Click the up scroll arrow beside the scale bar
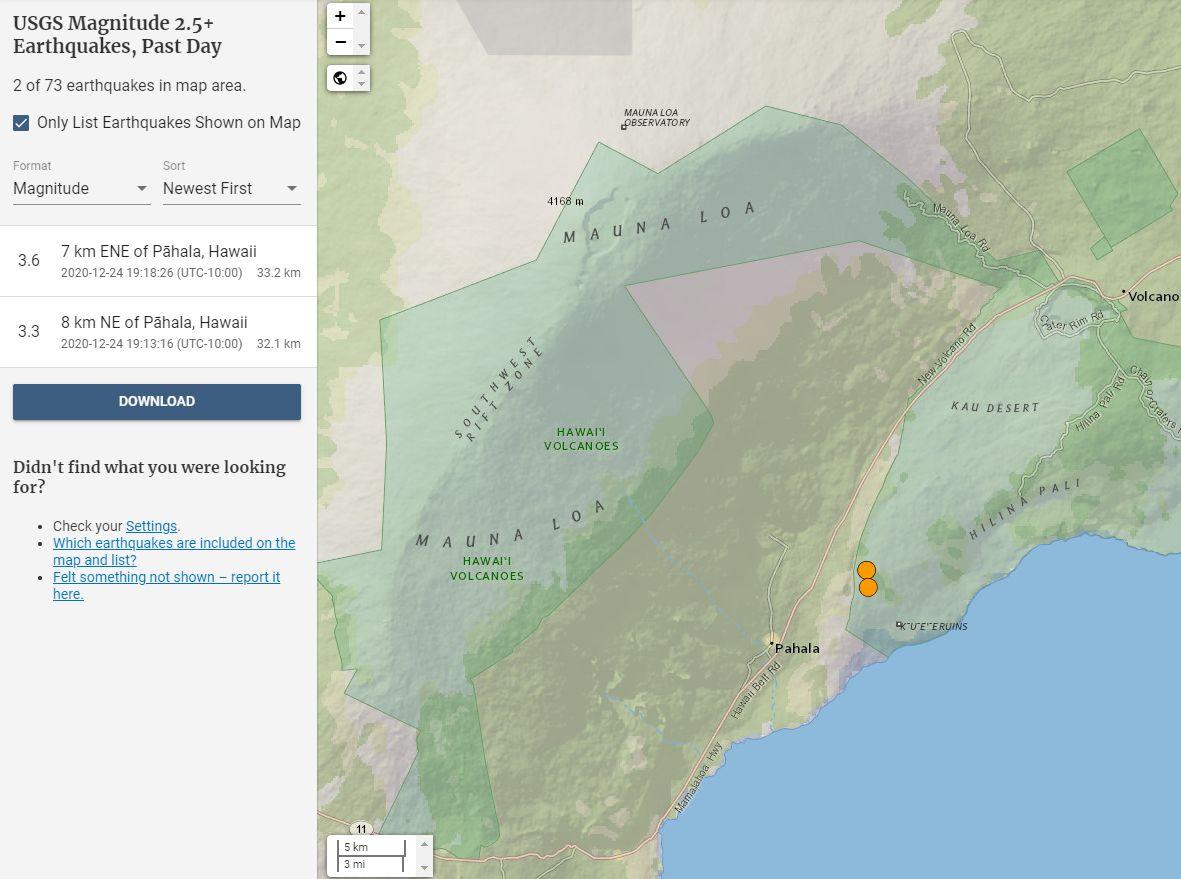Viewport: 1181px width, 879px height. pyautogui.click(x=424, y=844)
